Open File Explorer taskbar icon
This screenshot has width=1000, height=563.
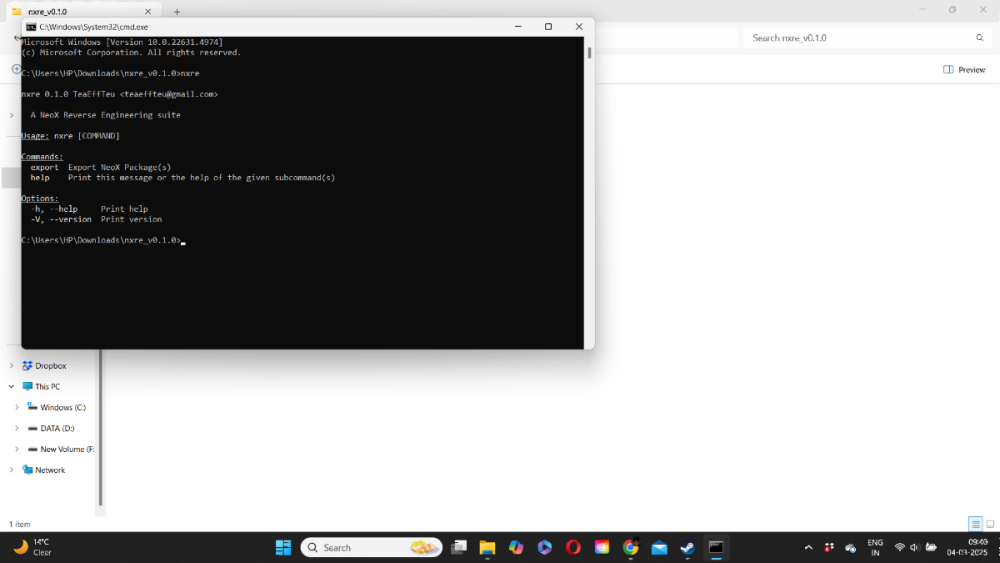pos(487,547)
